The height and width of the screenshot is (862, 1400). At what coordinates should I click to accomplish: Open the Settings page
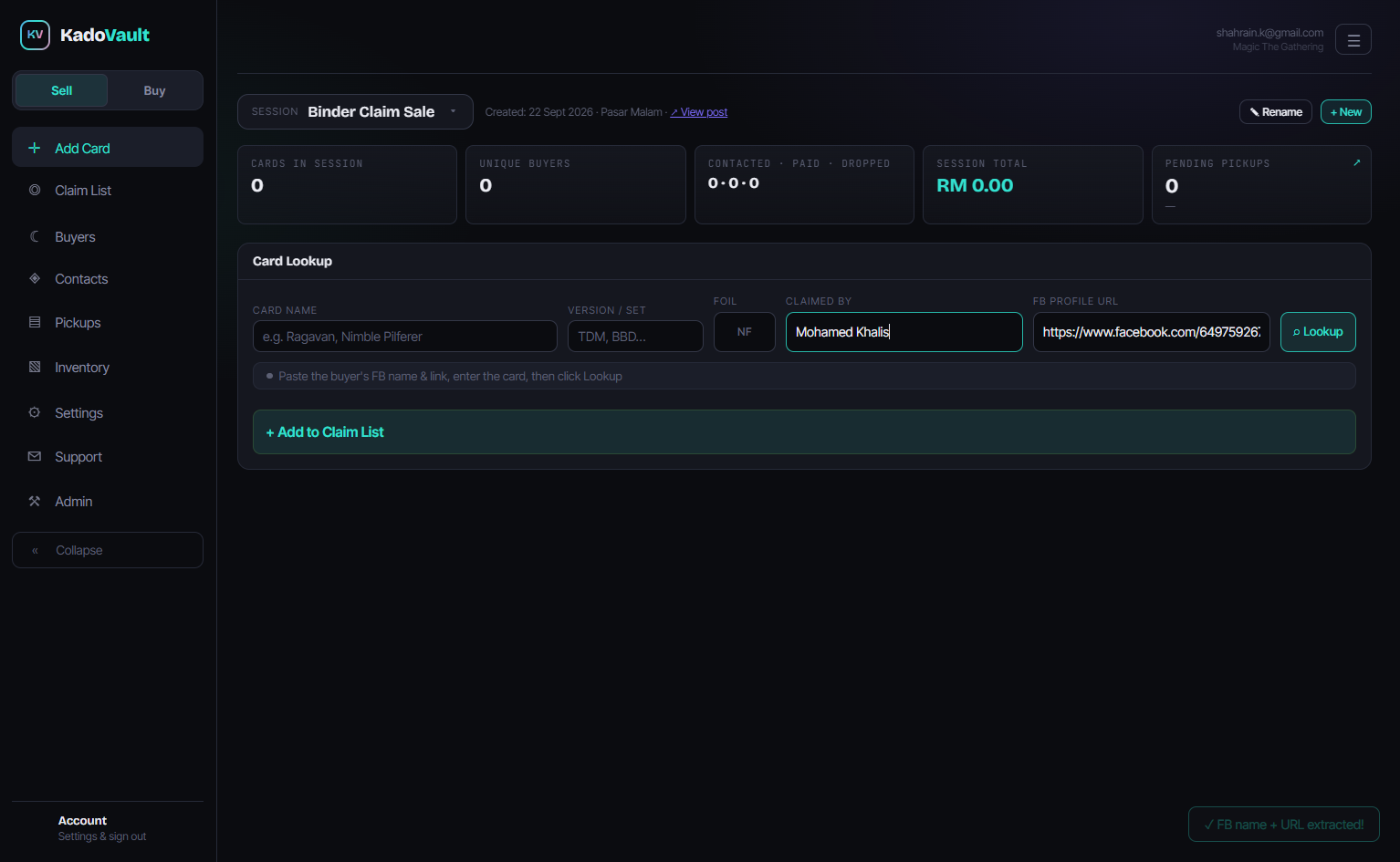pyautogui.click(x=108, y=413)
